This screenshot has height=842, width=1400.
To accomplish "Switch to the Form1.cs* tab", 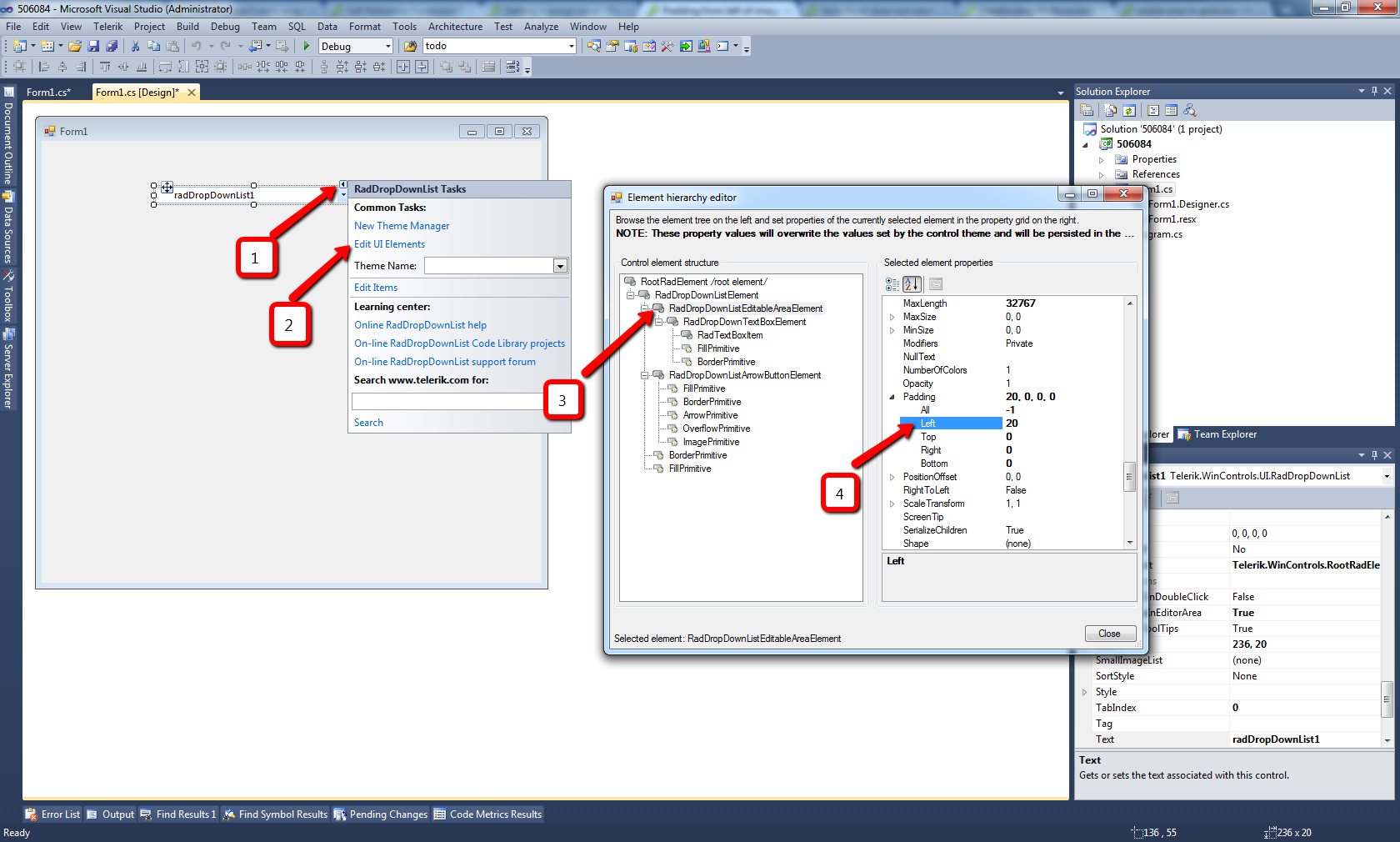I will (48, 93).
